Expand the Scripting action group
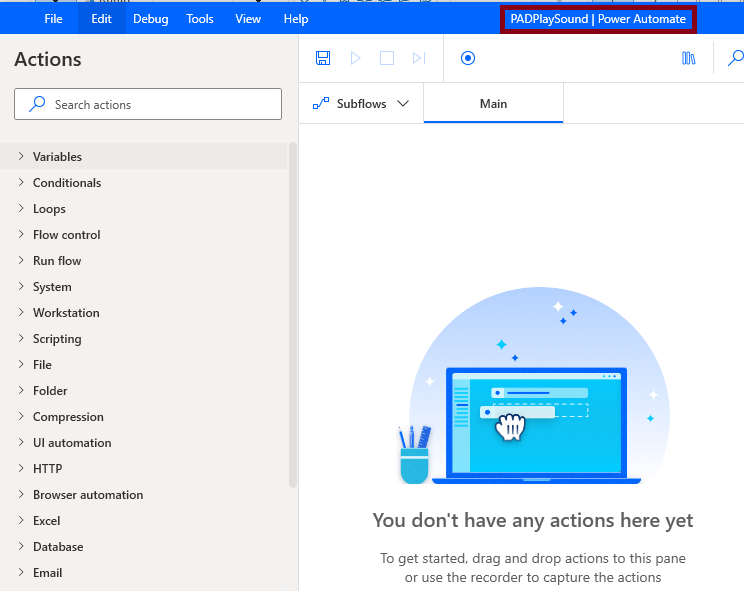Screen dimensions: 744x596 coord(143,339)
